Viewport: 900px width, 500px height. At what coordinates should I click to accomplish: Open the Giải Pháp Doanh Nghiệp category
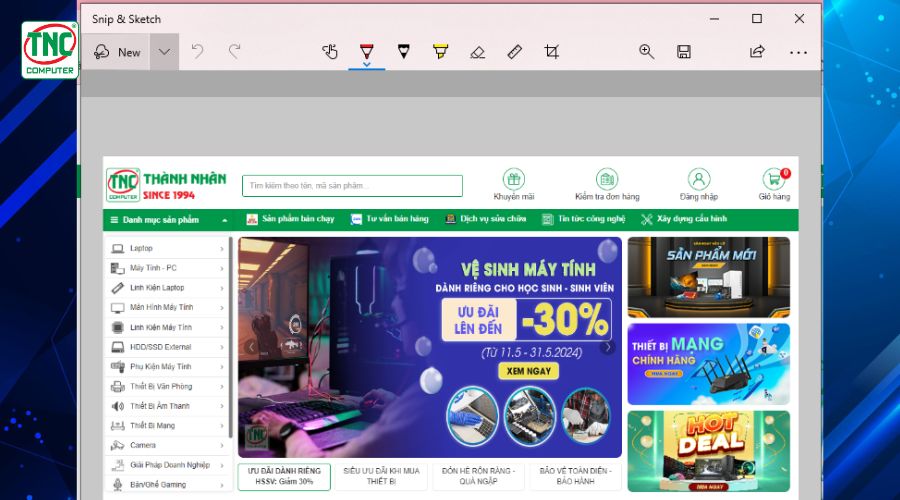click(168, 465)
